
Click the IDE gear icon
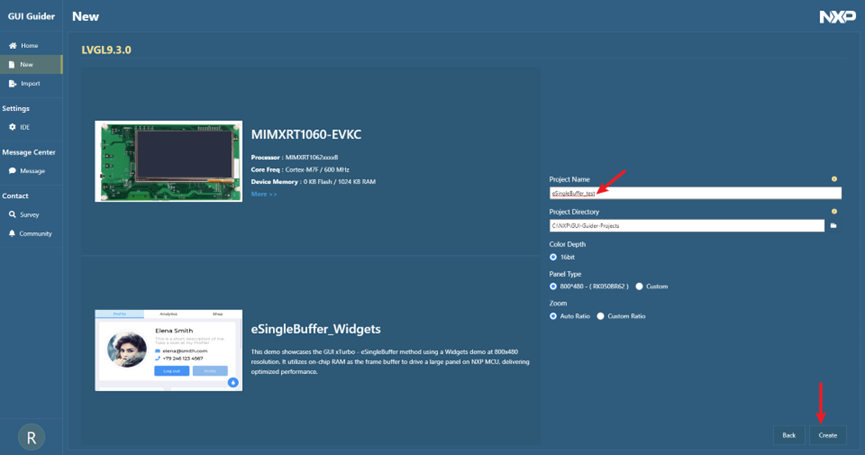pyautogui.click(x=12, y=127)
